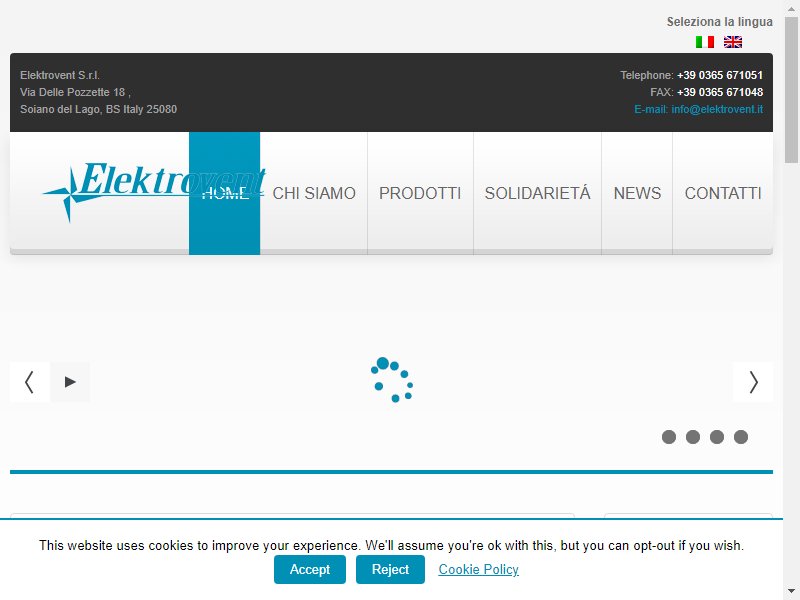Accept cookies in the banner
The height and width of the screenshot is (600, 800).
[x=310, y=569]
